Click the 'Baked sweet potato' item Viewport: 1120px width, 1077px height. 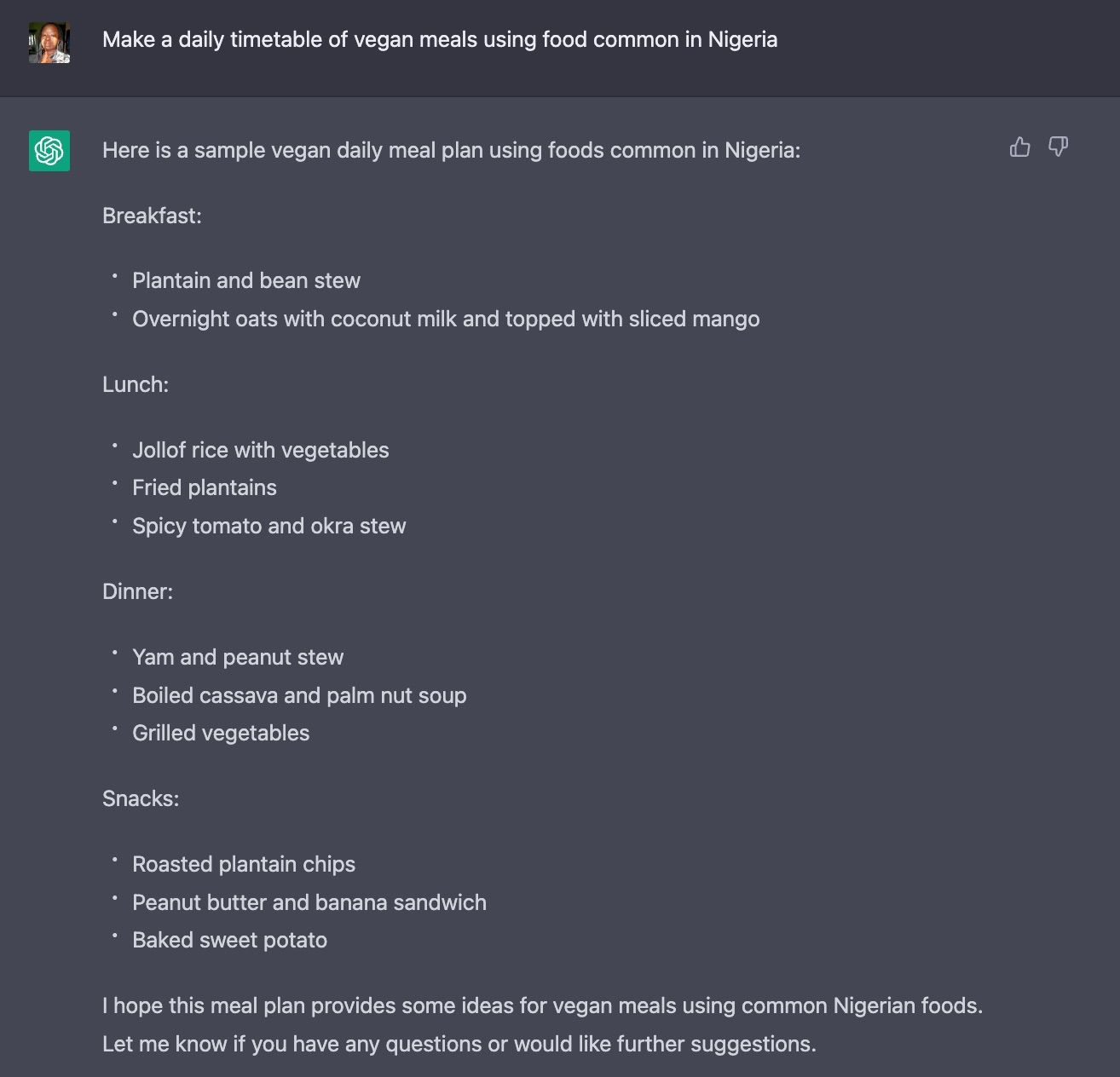(x=230, y=940)
